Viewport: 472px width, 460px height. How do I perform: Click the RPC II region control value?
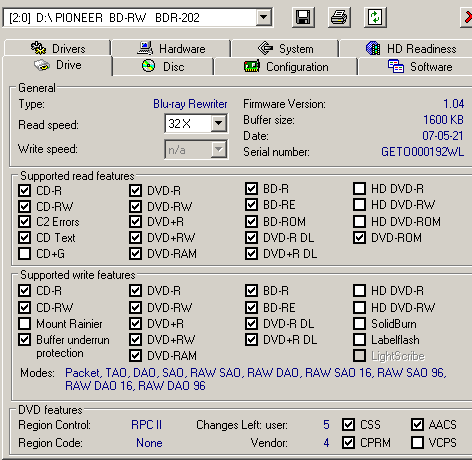point(146,425)
